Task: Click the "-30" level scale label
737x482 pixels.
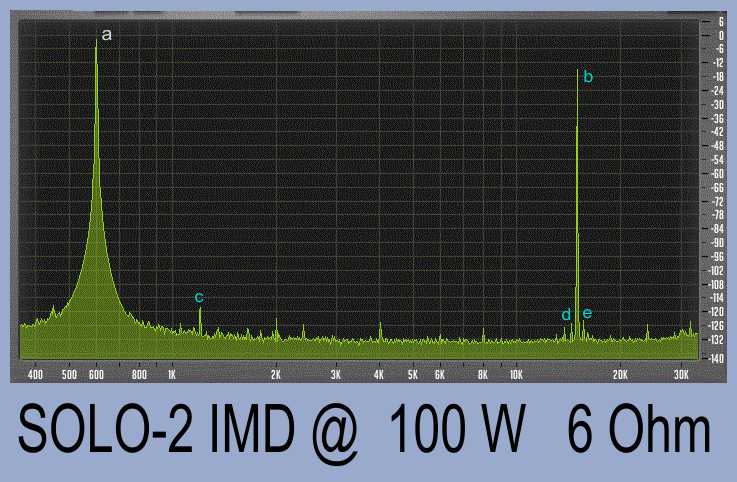Action: point(717,104)
